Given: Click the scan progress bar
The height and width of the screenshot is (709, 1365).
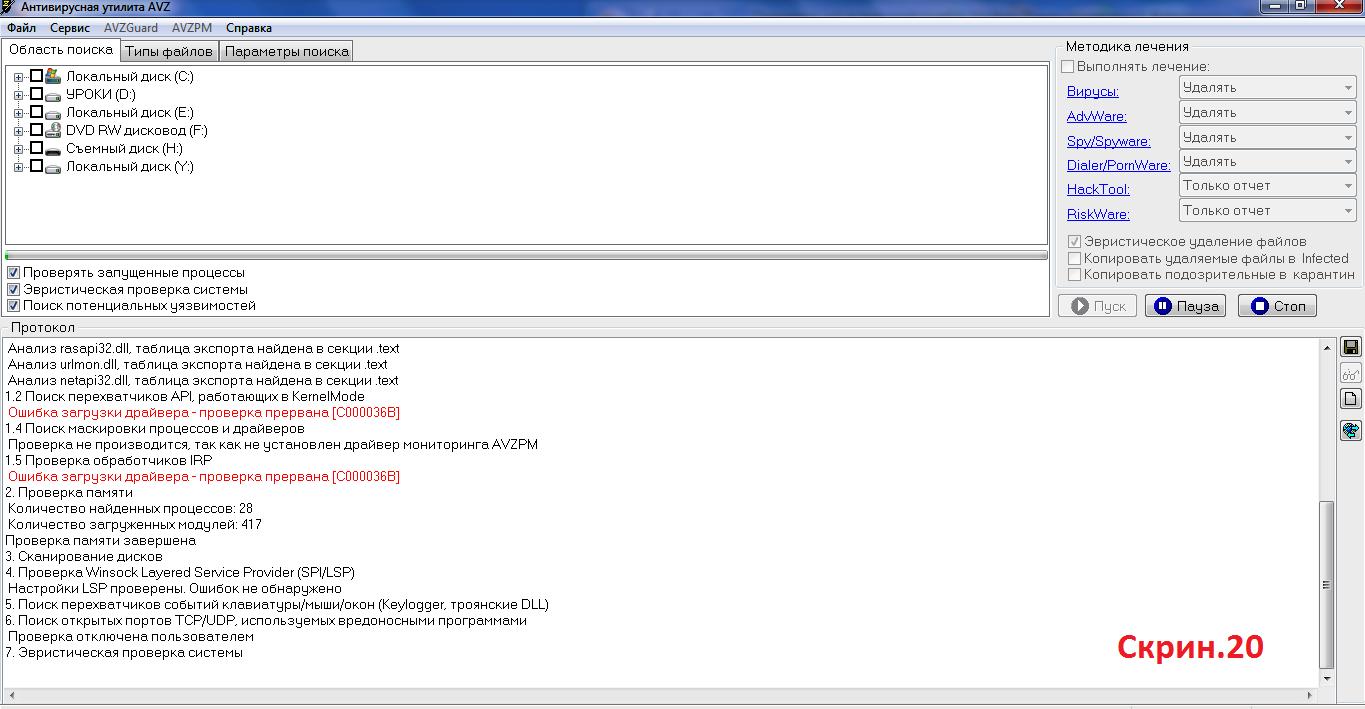Looking at the screenshot, I should (526, 256).
